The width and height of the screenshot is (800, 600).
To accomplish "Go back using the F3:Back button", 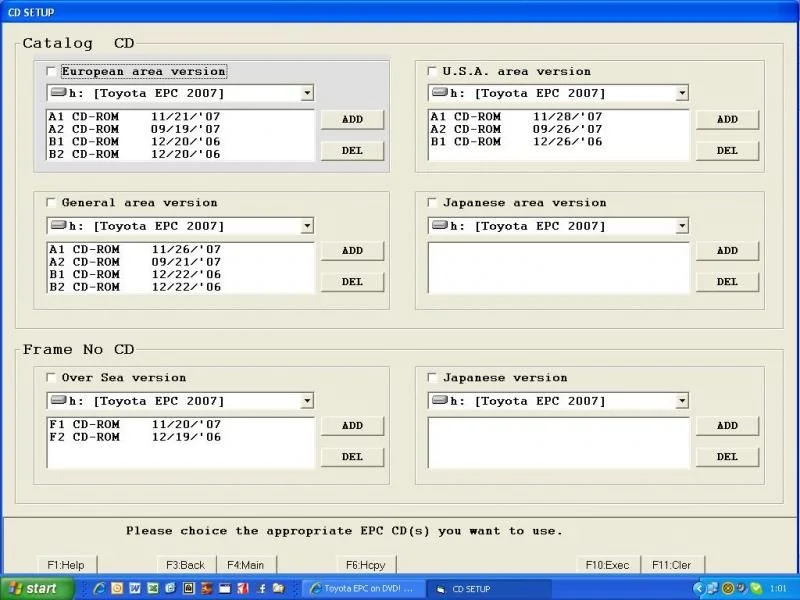I will [185, 565].
